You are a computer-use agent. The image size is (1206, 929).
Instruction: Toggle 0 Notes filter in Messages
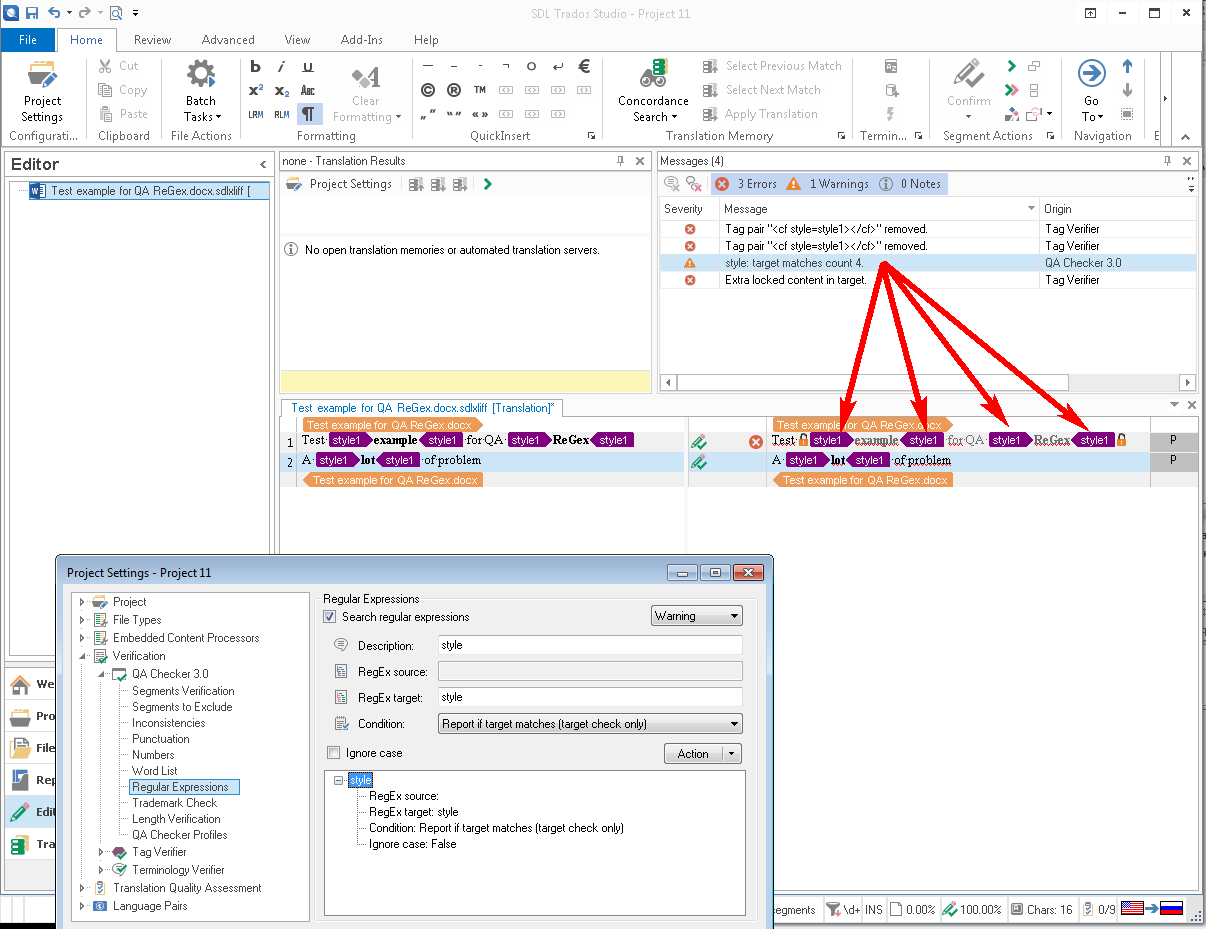[909, 184]
